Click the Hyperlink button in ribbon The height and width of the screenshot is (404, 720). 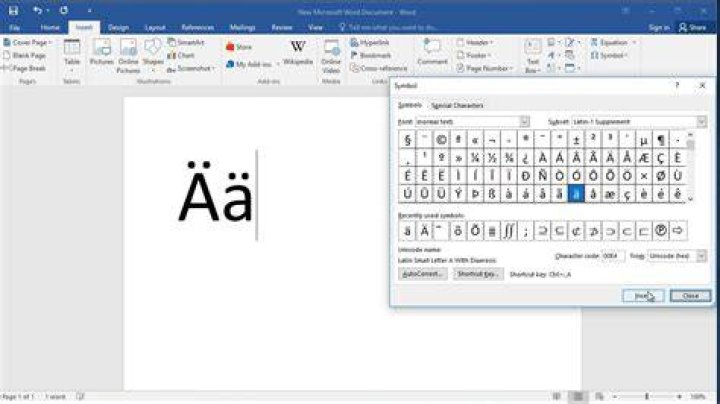pos(370,43)
